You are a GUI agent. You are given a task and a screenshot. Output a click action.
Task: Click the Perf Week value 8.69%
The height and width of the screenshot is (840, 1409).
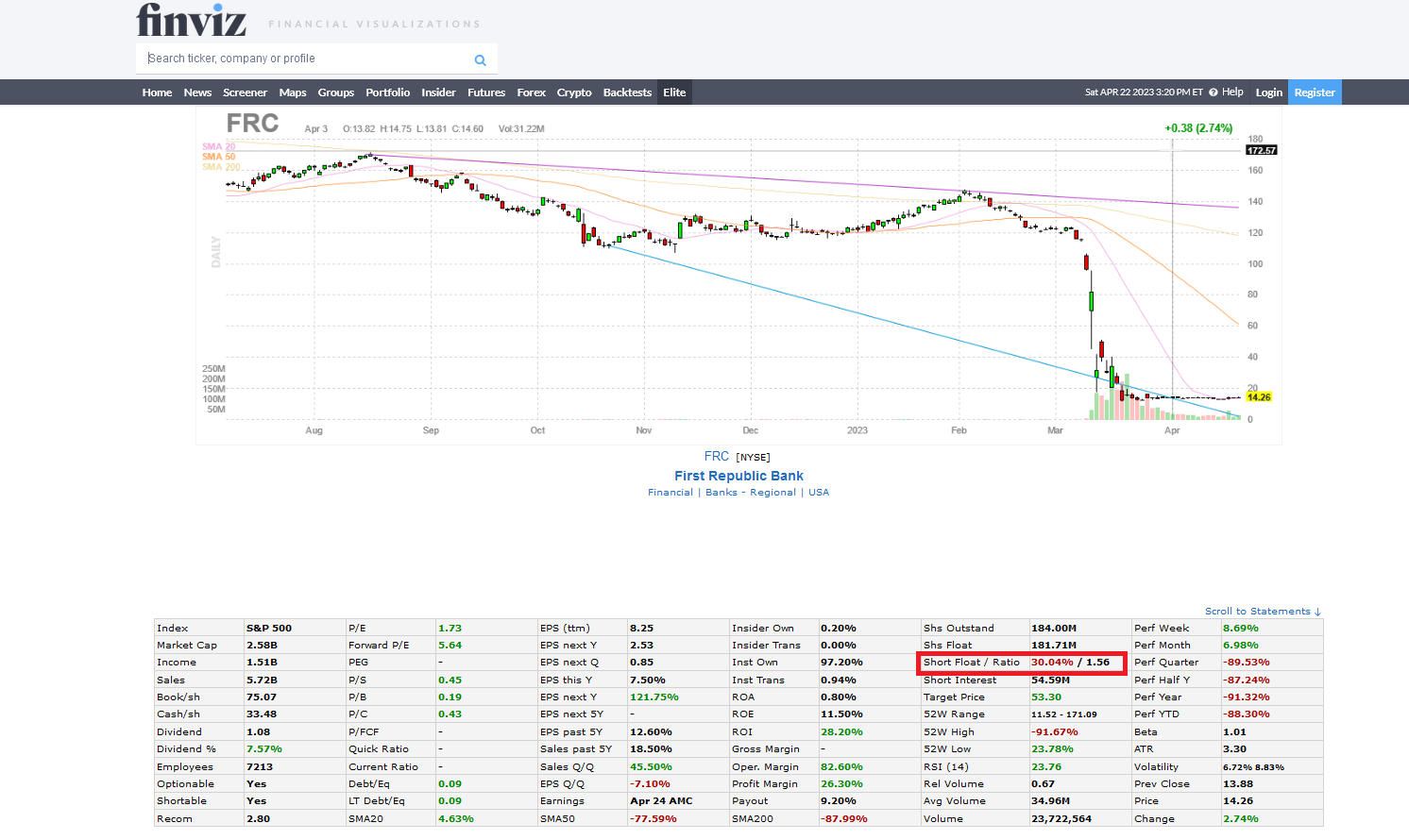tap(1241, 629)
